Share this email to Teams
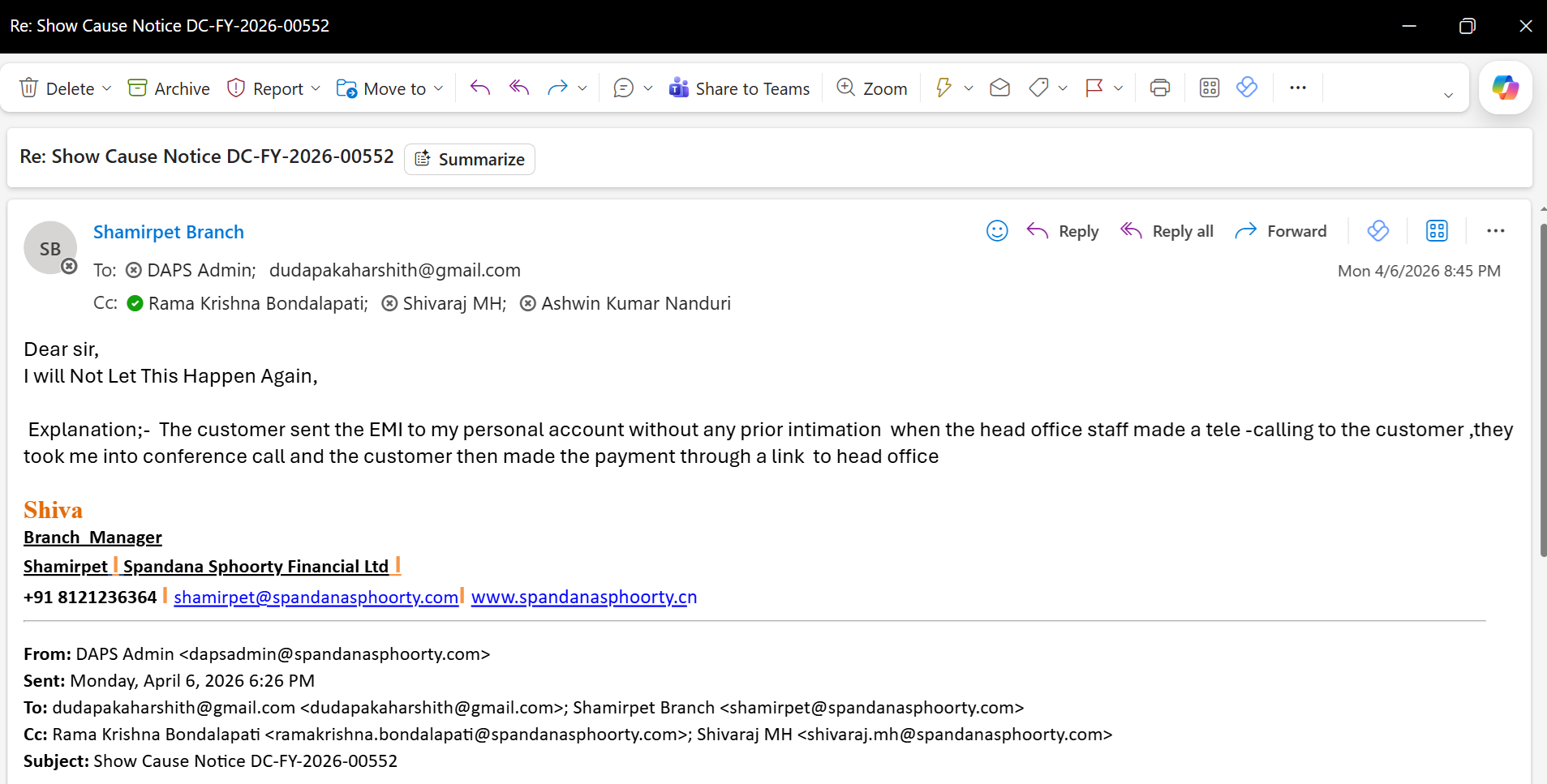1547x784 pixels. [x=739, y=88]
